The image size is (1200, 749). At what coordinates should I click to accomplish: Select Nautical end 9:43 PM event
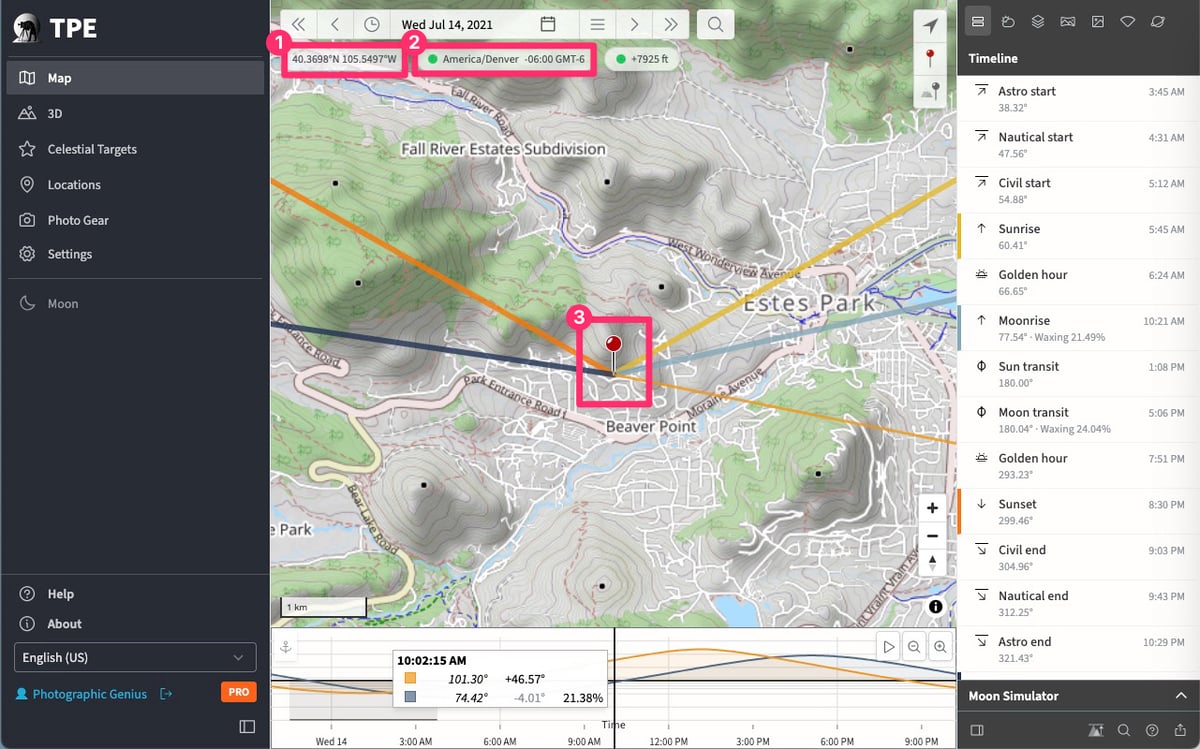pyautogui.click(x=1079, y=605)
